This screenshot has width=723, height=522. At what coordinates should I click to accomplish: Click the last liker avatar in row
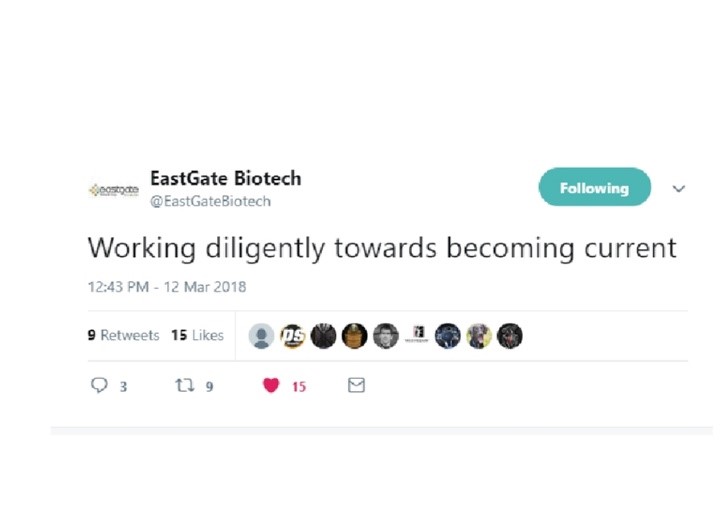(x=509, y=336)
